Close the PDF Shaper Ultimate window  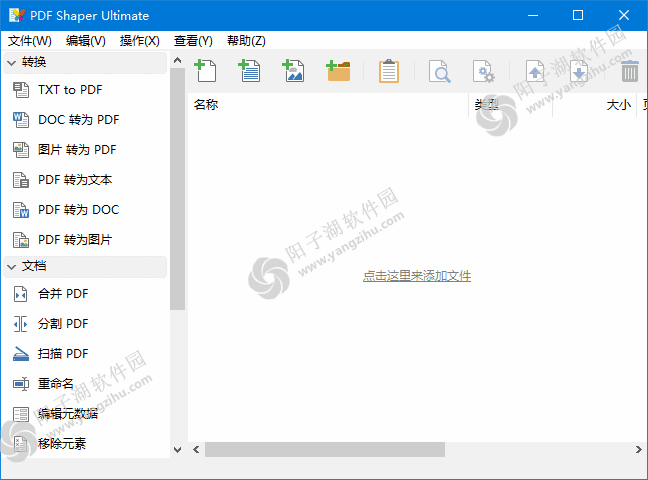(x=624, y=15)
